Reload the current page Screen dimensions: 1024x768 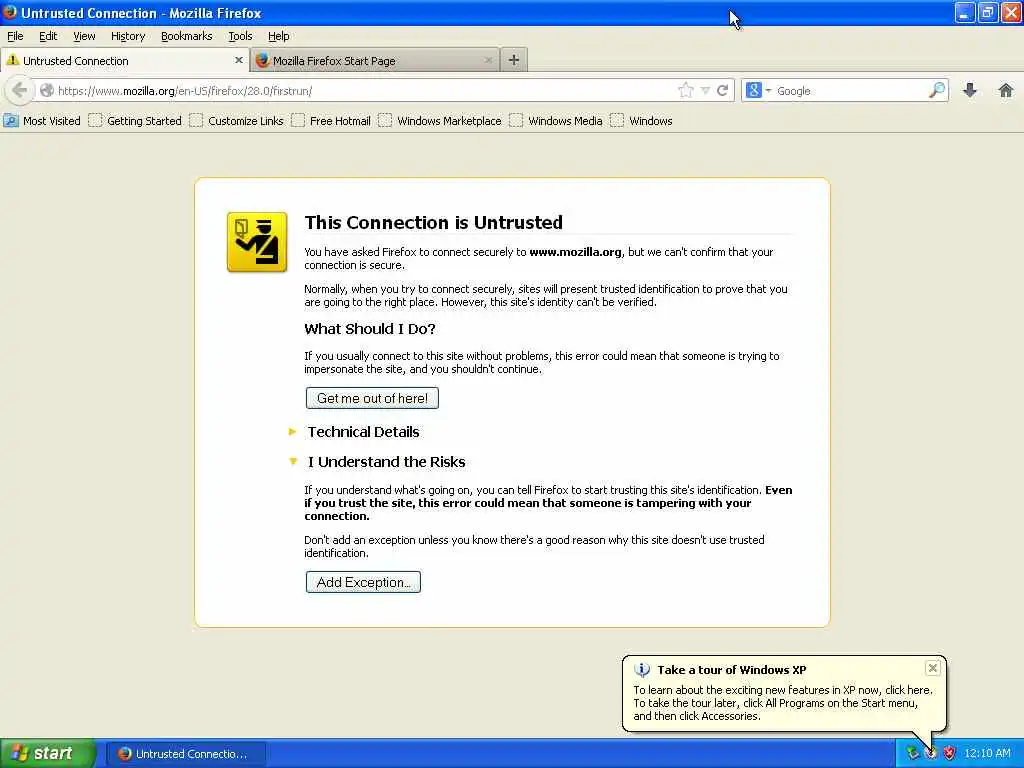722,91
